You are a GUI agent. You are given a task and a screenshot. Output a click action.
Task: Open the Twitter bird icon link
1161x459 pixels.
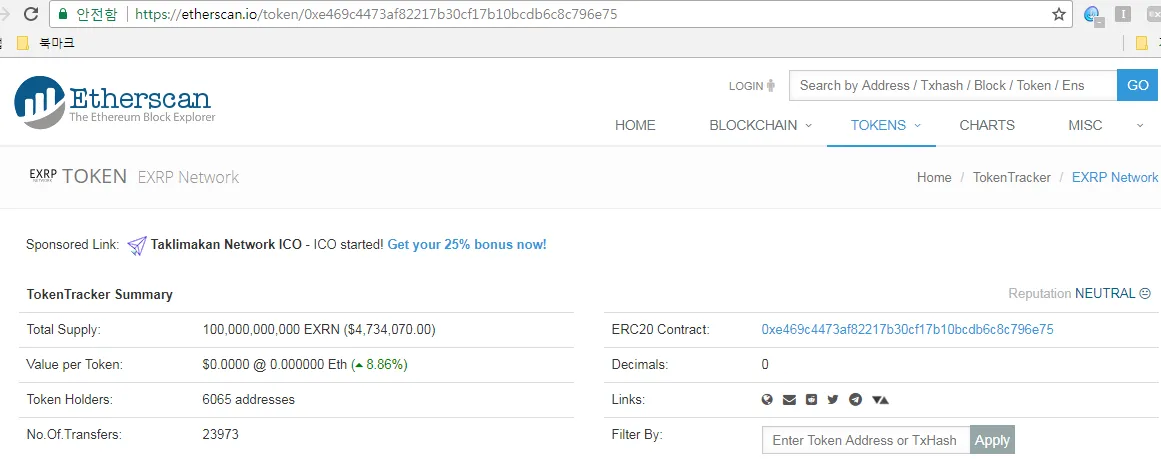[x=833, y=400]
